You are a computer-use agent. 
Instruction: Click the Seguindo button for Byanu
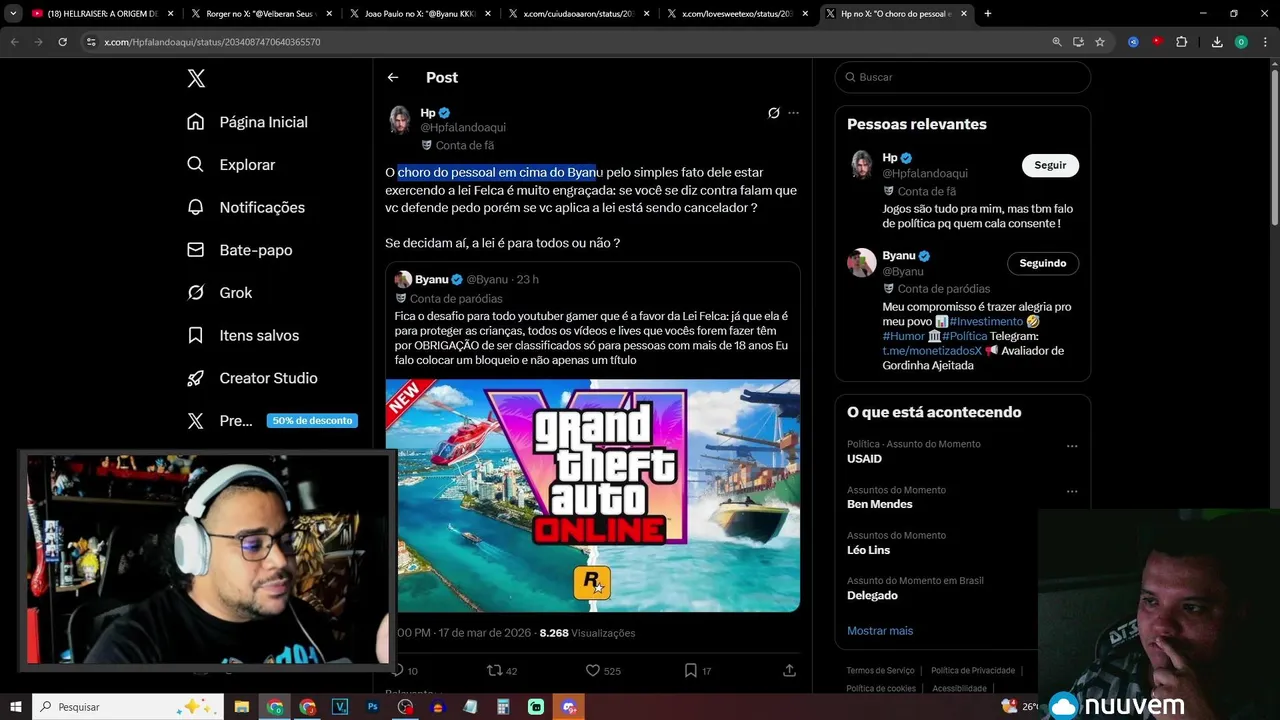click(1043, 263)
